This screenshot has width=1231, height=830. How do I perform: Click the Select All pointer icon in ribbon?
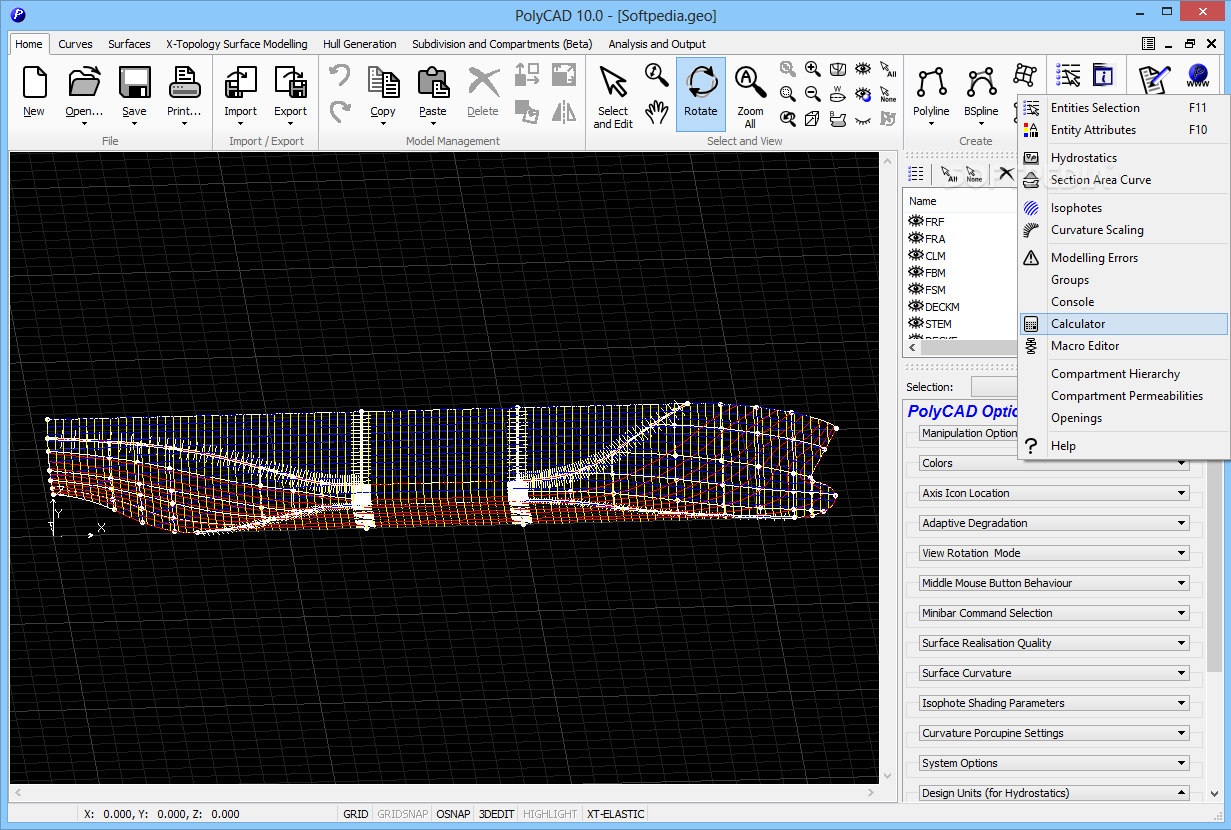pos(888,69)
